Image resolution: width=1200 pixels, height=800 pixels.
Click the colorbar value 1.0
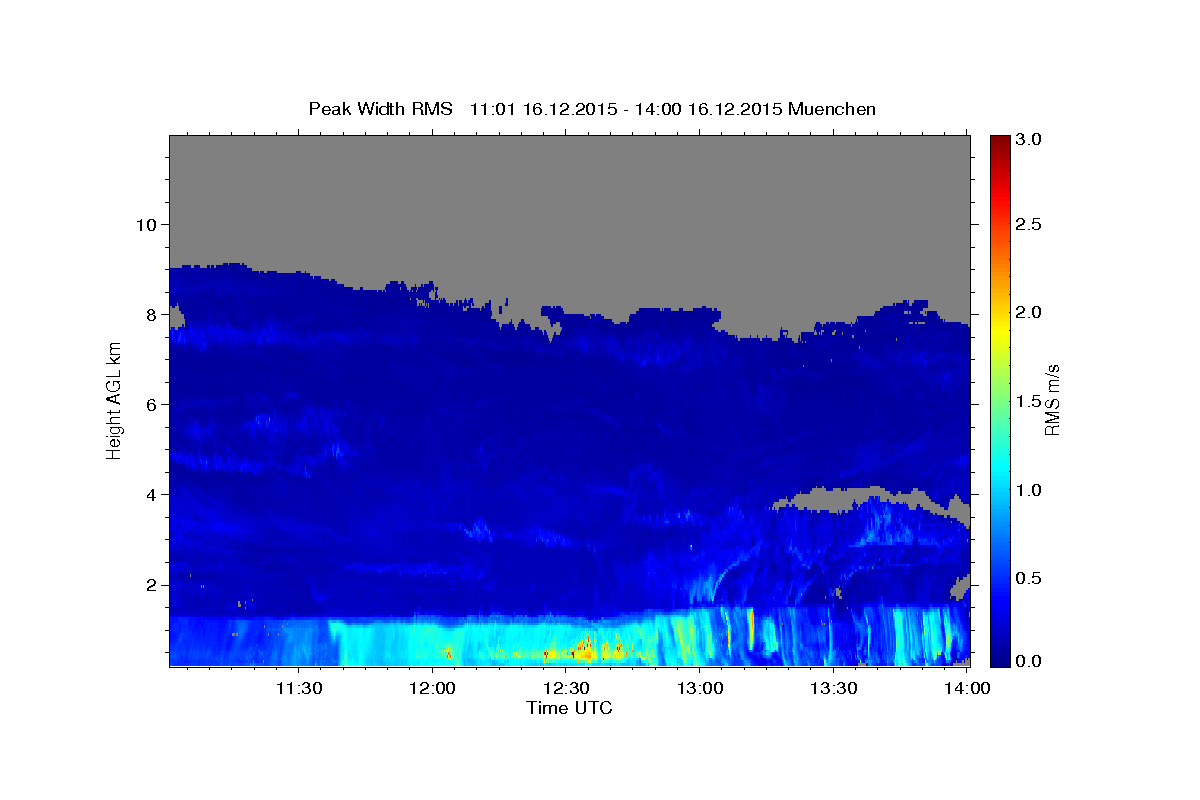pyautogui.click(x=1030, y=490)
